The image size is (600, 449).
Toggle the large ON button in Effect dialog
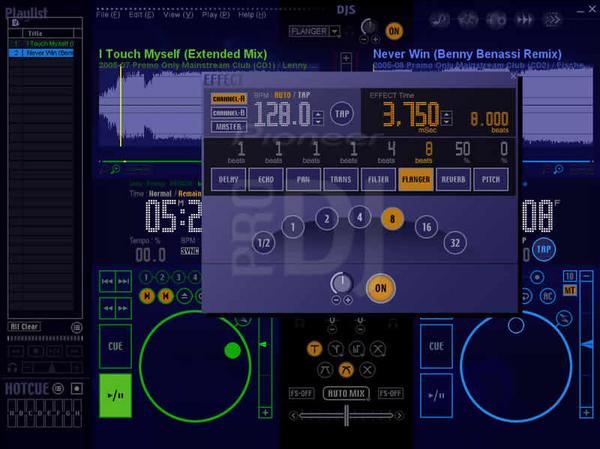380,288
